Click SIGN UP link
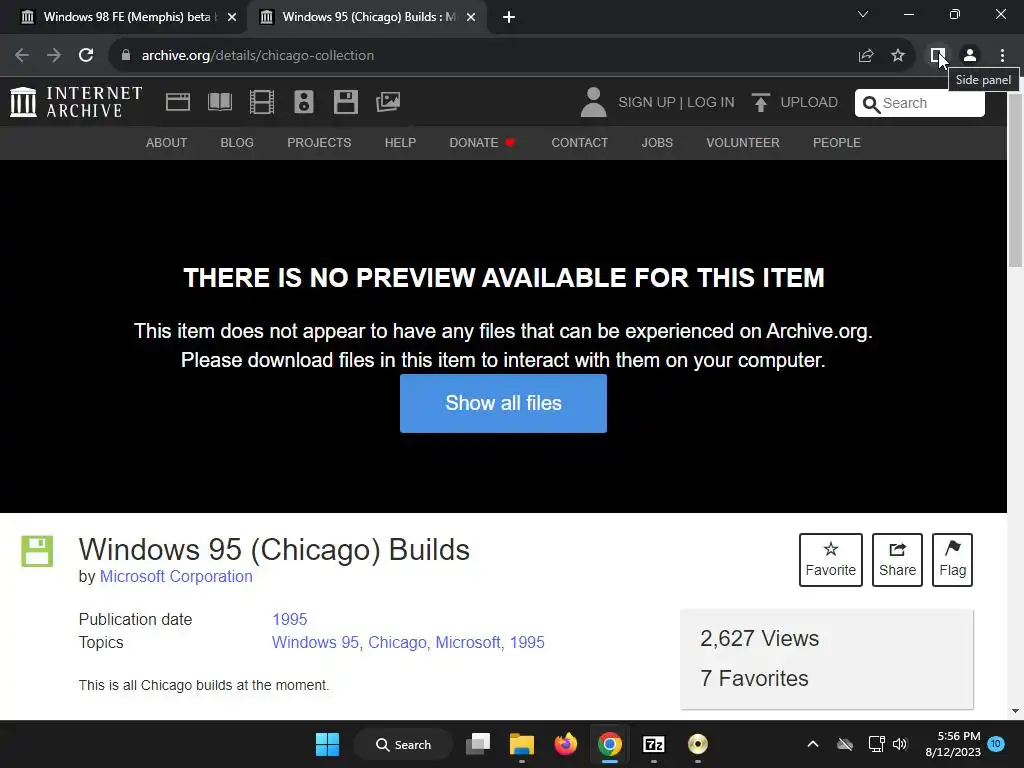 [x=647, y=103]
